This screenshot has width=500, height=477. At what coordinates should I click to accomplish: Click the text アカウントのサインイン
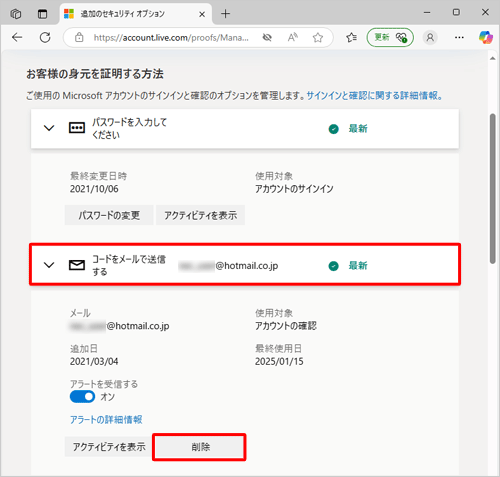tap(294, 189)
